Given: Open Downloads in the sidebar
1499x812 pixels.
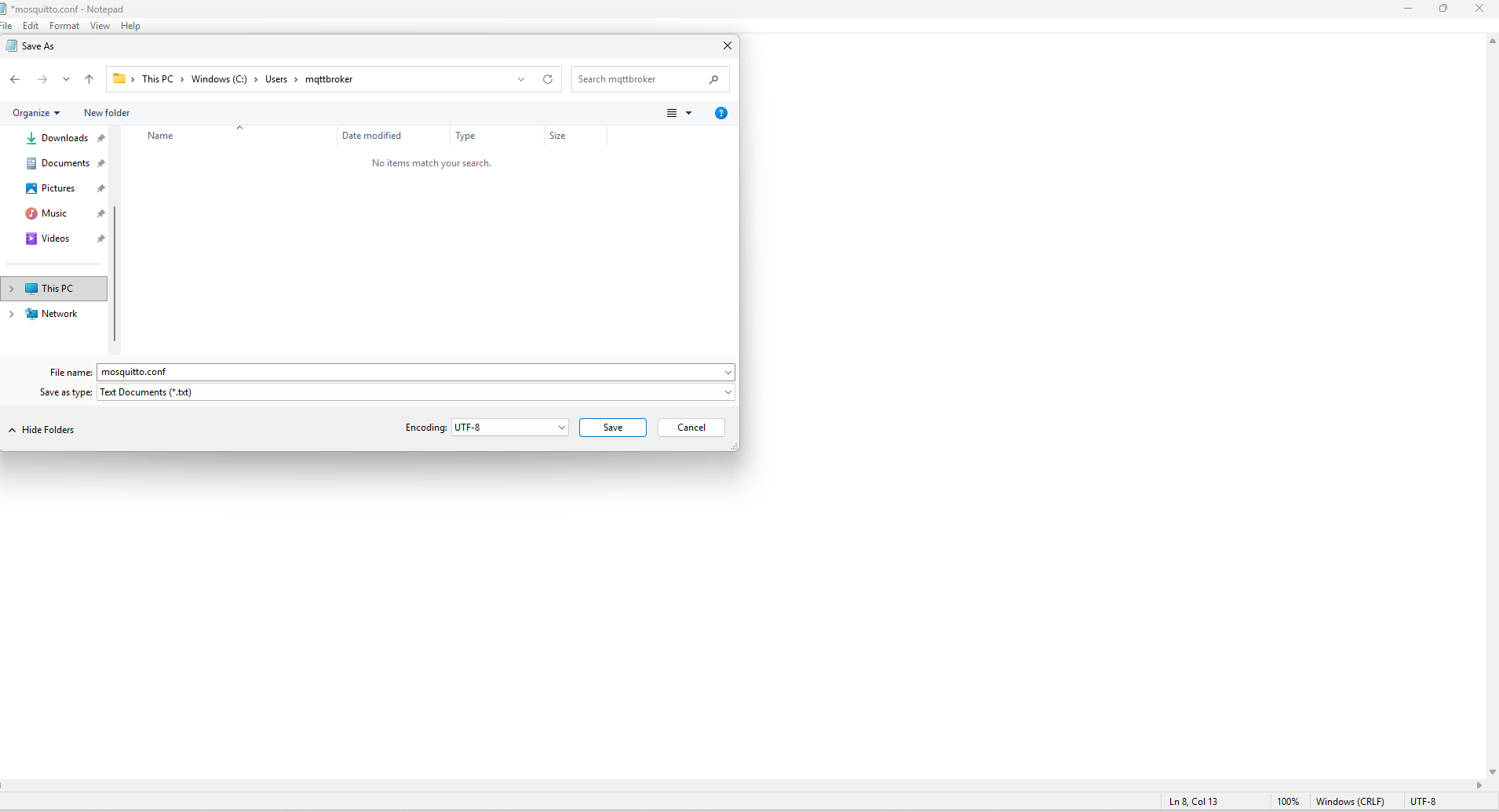Looking at the screenshot, I should point(64,138).
